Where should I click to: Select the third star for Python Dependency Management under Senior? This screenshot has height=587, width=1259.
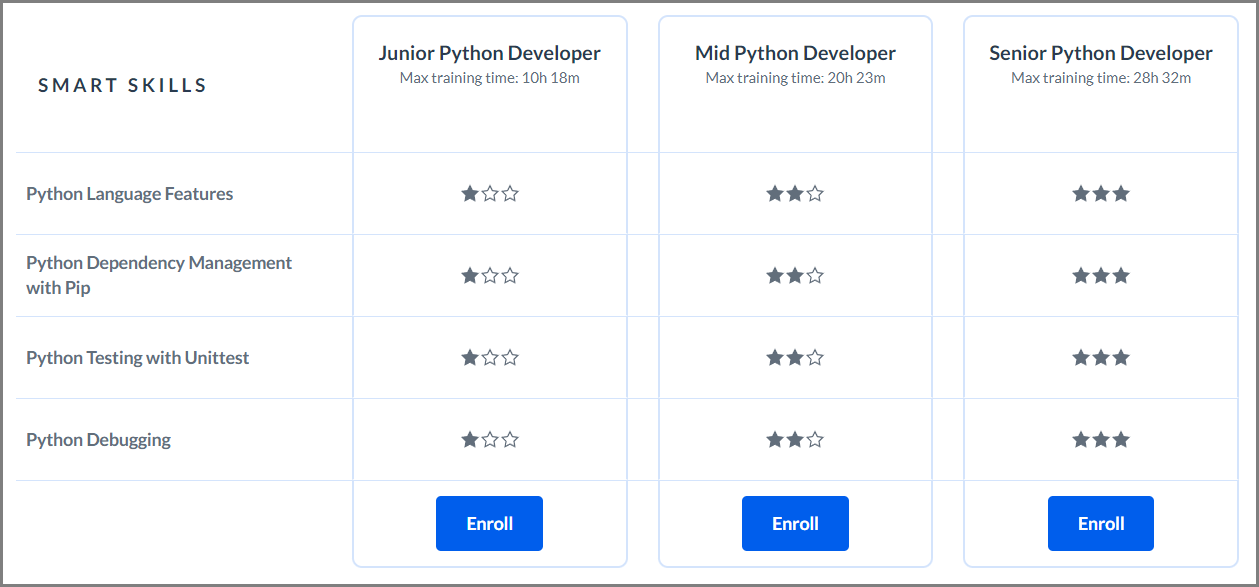click(1122, 275)
